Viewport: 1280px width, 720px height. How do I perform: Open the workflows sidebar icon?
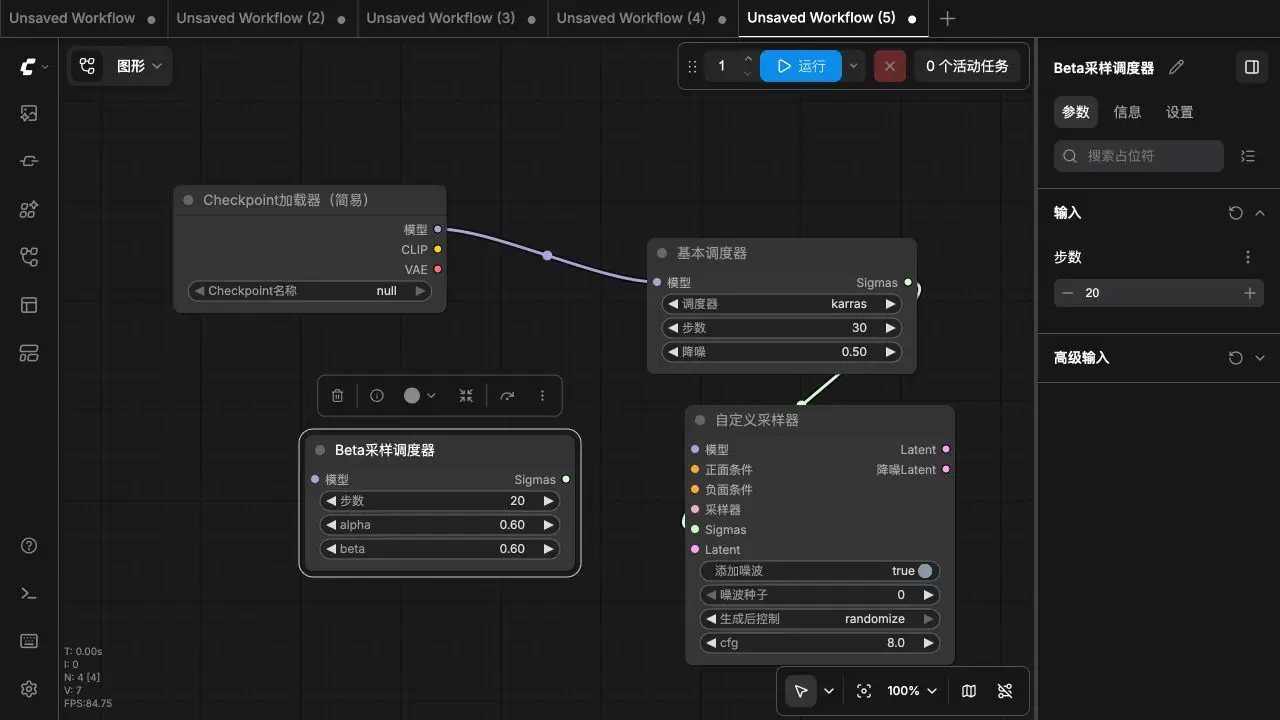click(x=29, y=258)
